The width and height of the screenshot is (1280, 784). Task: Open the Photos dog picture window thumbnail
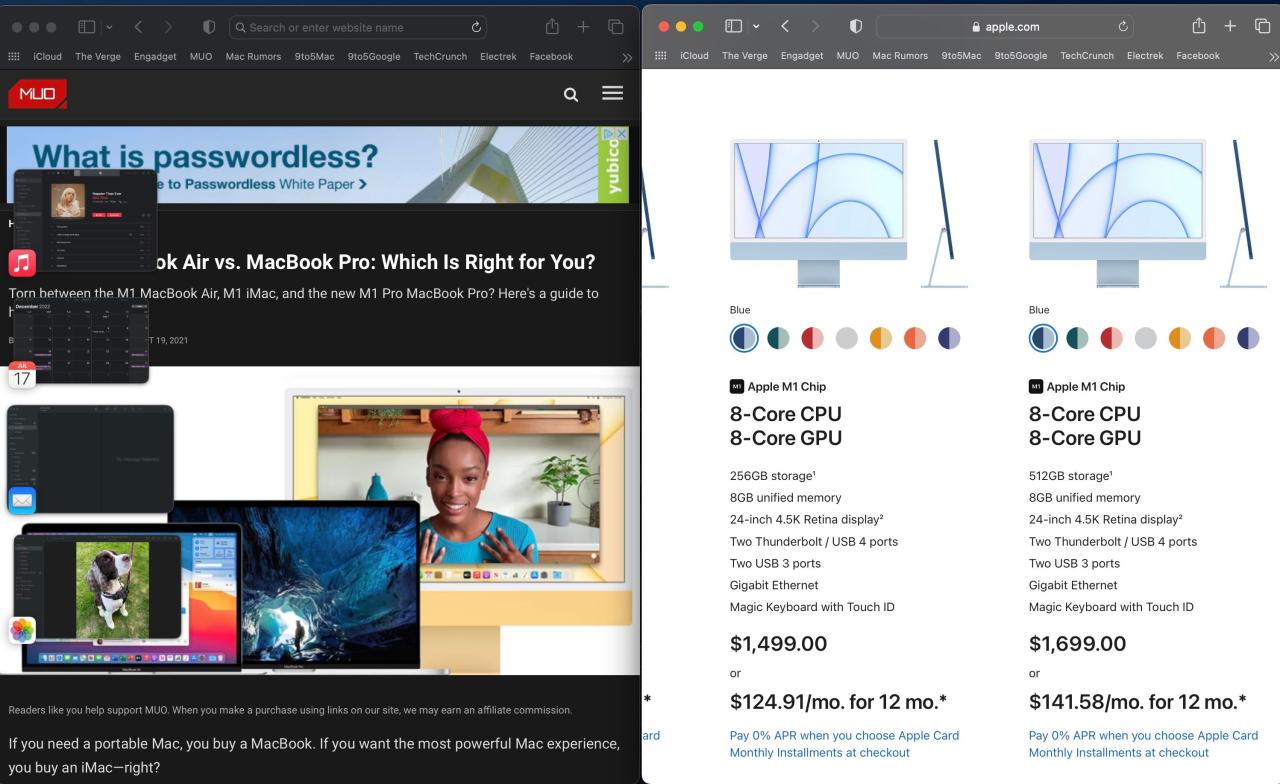(x=98, y=589)
